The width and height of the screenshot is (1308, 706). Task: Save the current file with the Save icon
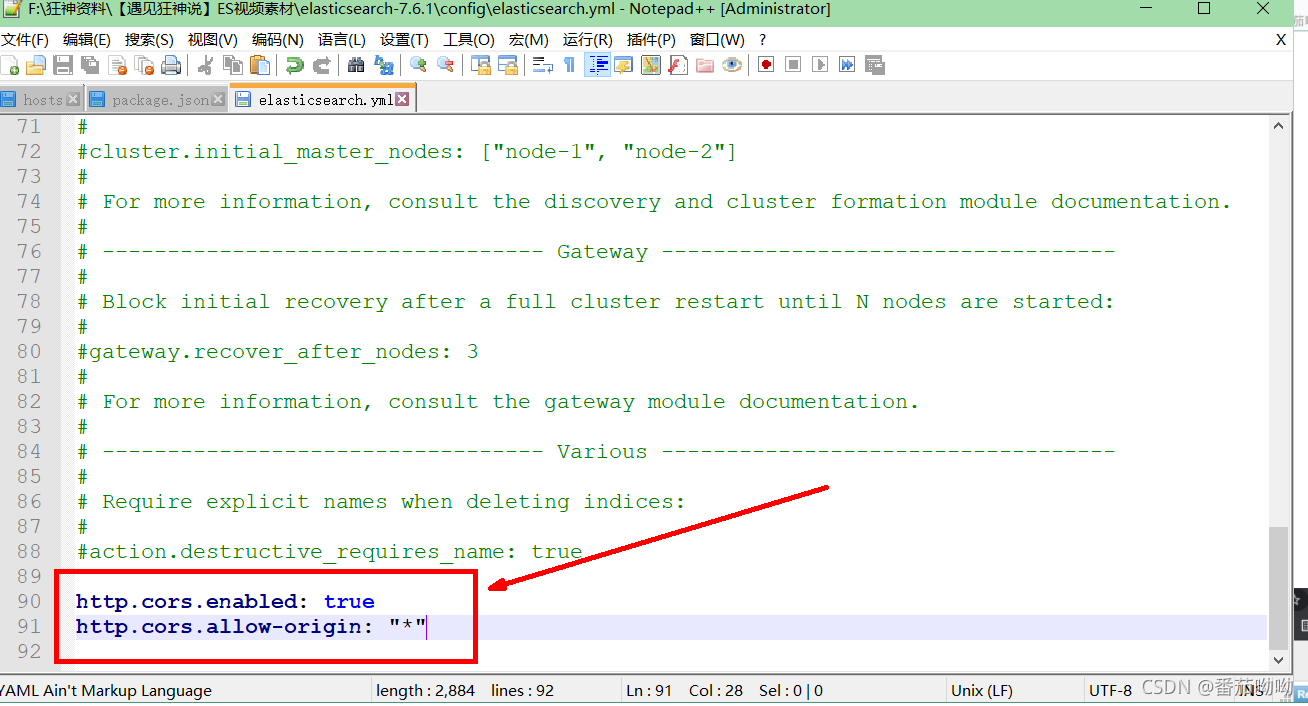click(63, 66)
